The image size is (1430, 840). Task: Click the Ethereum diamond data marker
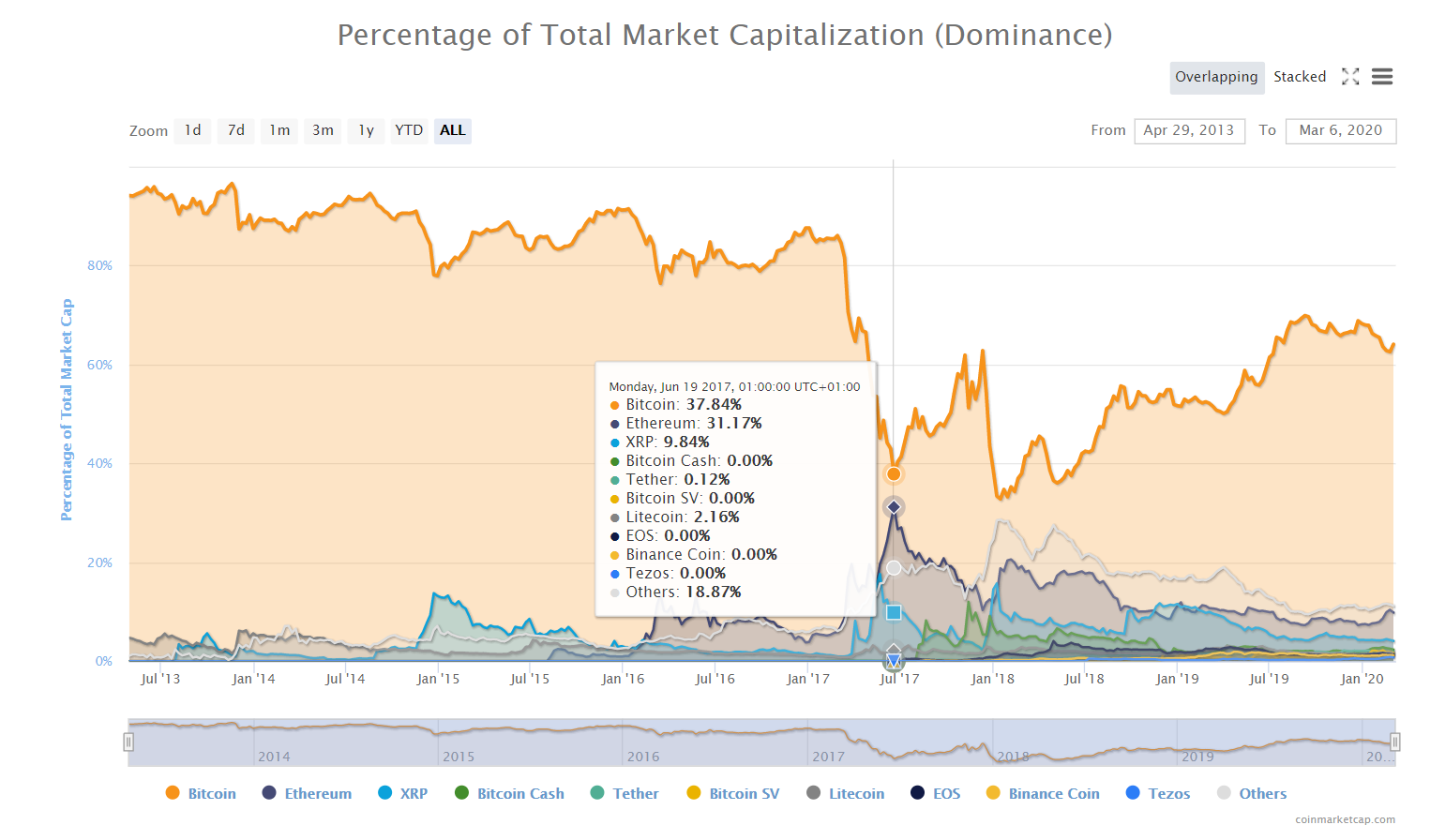coord(894,507)
